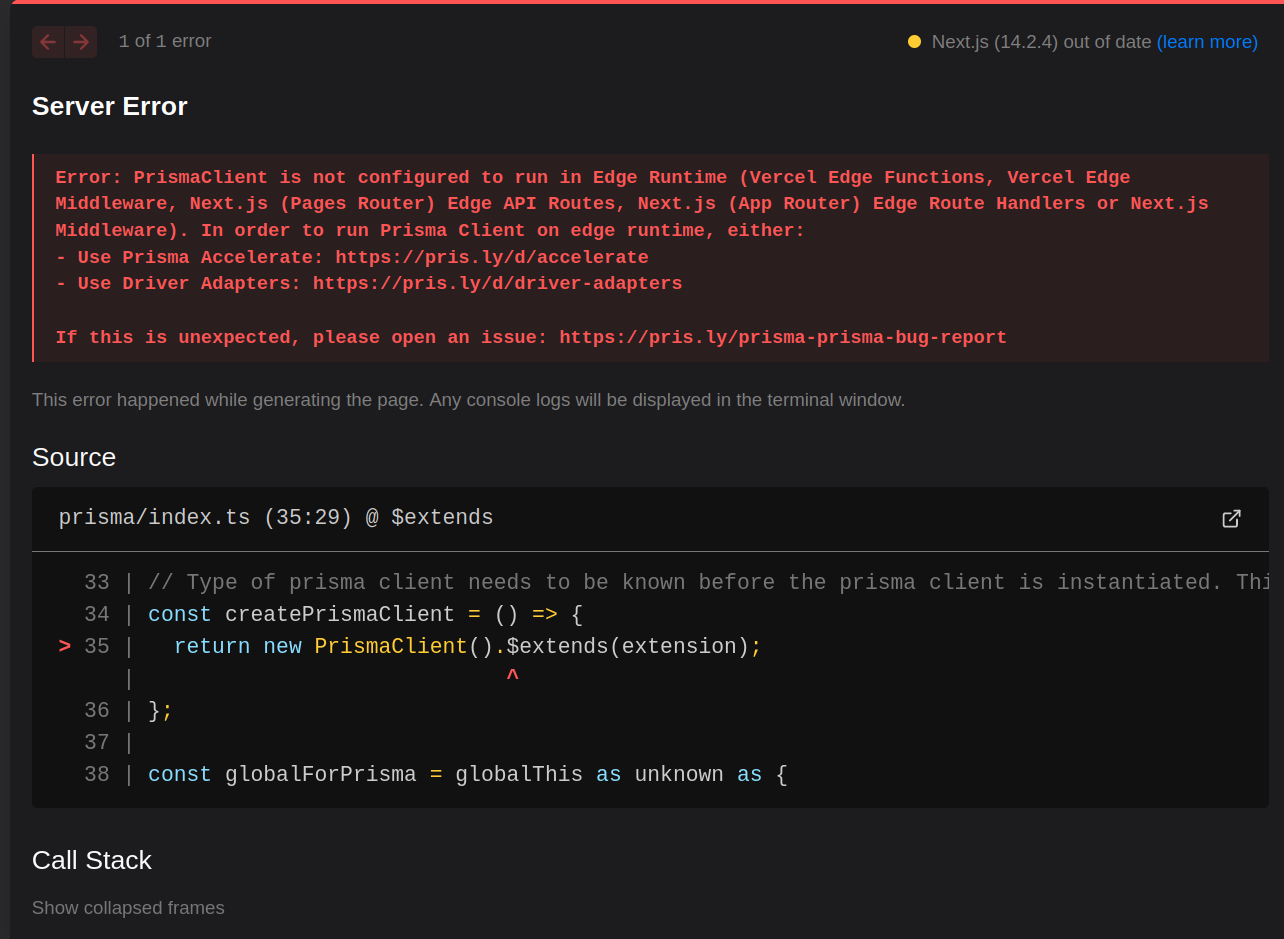Viewport: 1284px width, 939px height.
Task: Click the line 33 comment text
Action: [x=709, y=582]
